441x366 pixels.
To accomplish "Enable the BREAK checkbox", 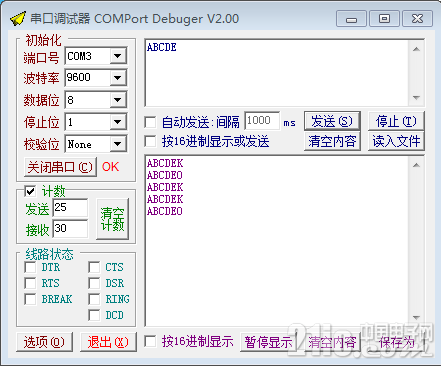I will (30, 299).
